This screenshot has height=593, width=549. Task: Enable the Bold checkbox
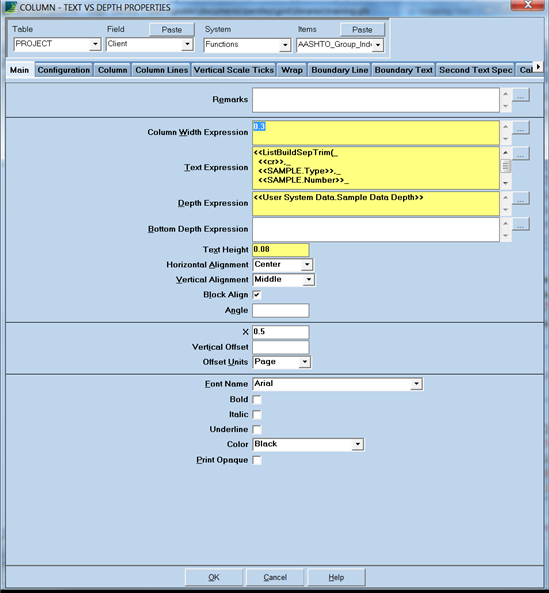(x=257, y=399)
